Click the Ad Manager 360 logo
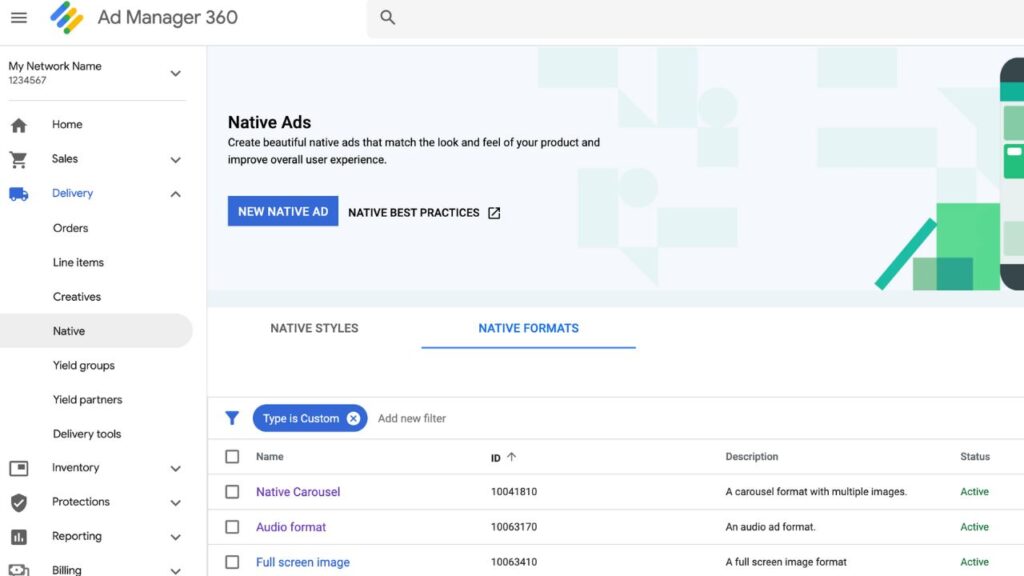Screen dimensions: 1024x576 tap(67, 17)
